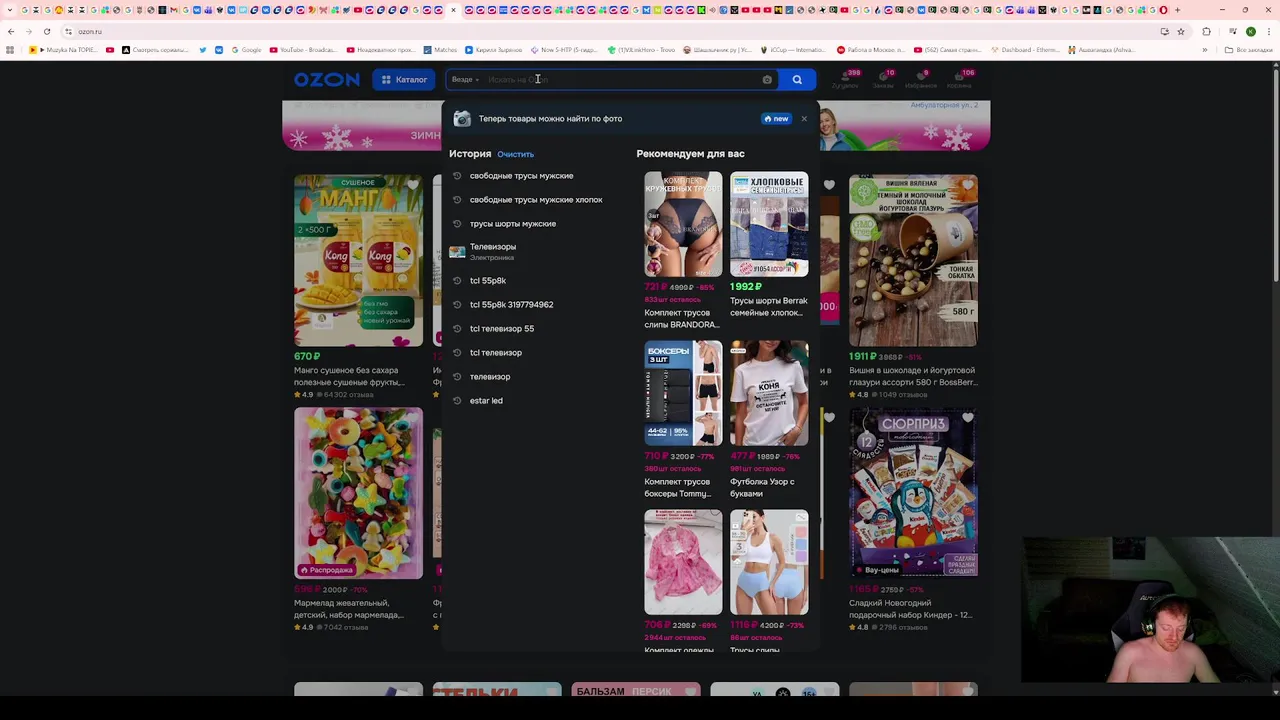This screenshot has width=1280, height=720.
Task: Click the OZON logo
Action: (326, 80)
